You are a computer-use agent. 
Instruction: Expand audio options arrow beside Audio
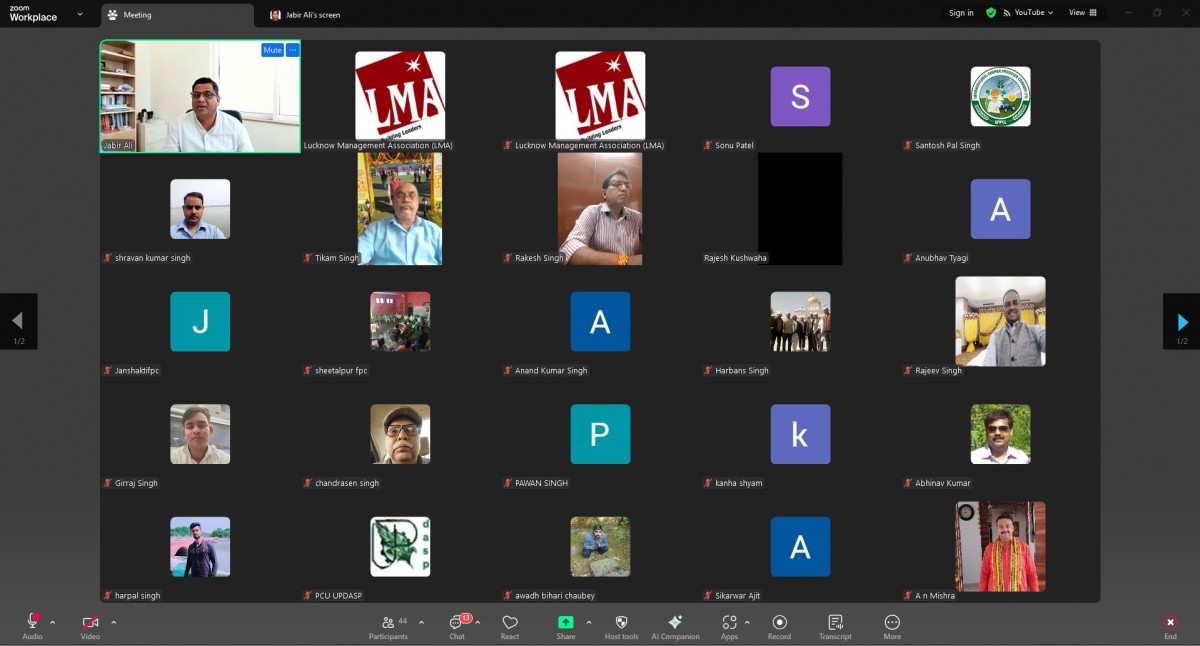point(53,622)
